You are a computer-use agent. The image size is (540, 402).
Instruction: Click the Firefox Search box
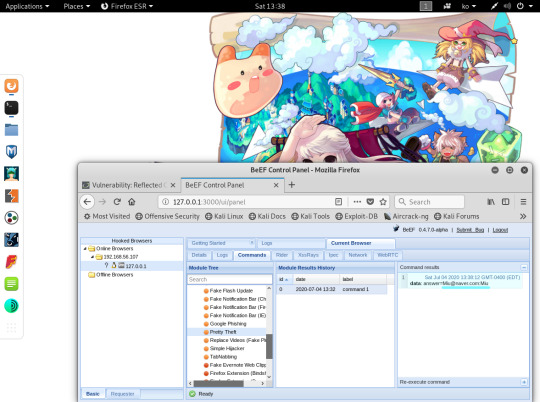pyautogui.click(x=429, y=202)
